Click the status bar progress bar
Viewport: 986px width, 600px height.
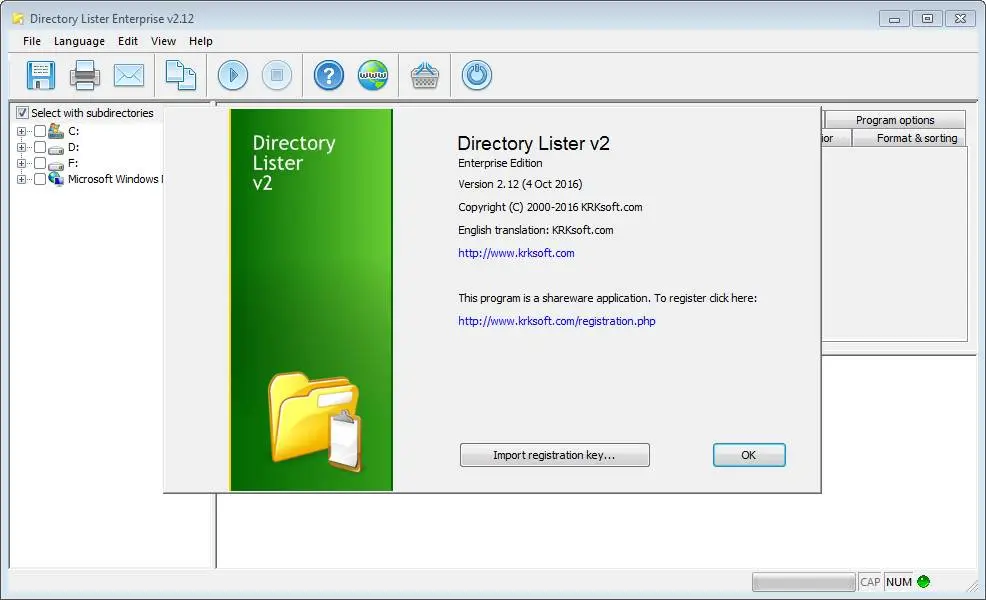804,582
